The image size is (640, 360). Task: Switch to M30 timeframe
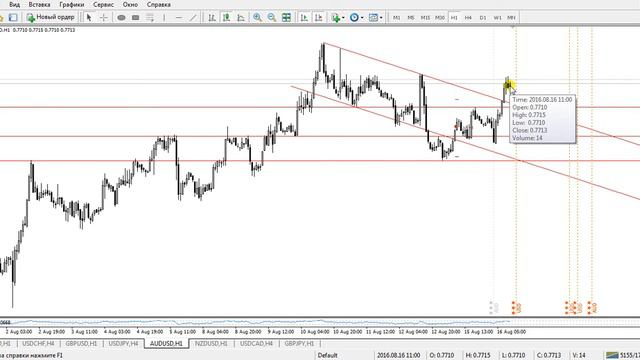(440, 18)
